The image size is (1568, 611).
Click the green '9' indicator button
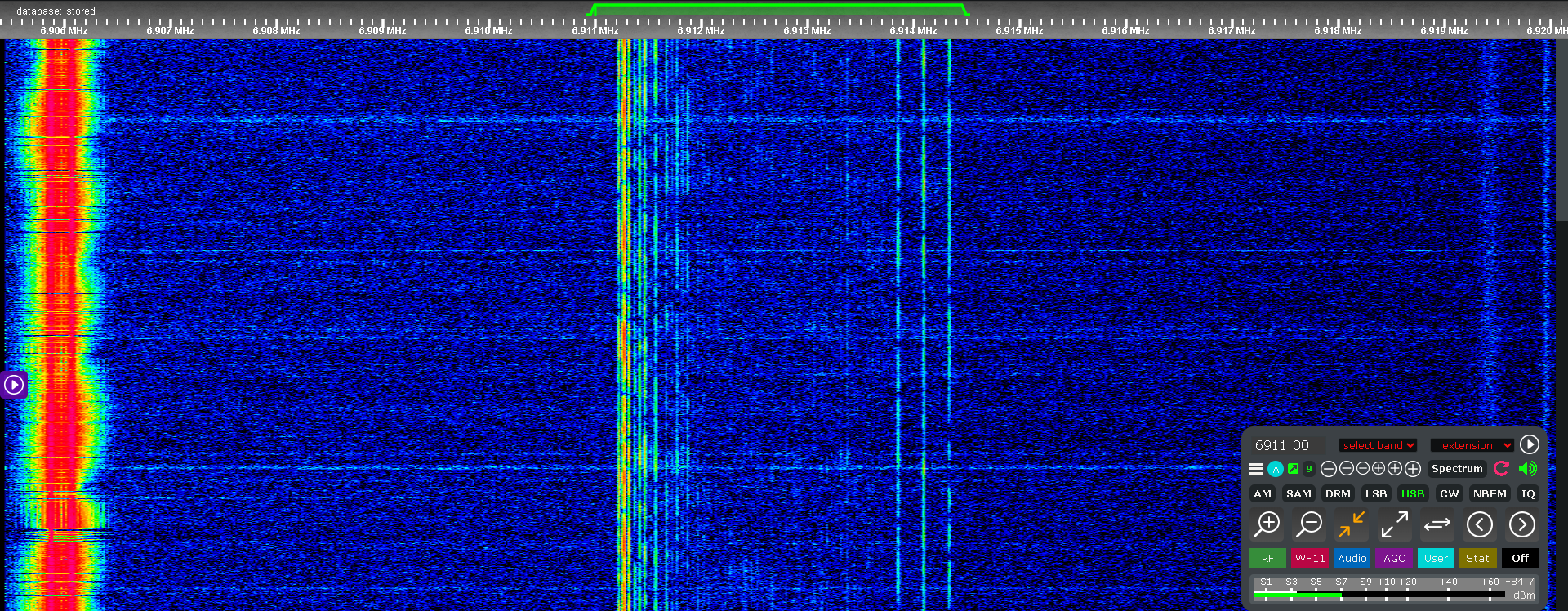click(x=1309, y=469)
